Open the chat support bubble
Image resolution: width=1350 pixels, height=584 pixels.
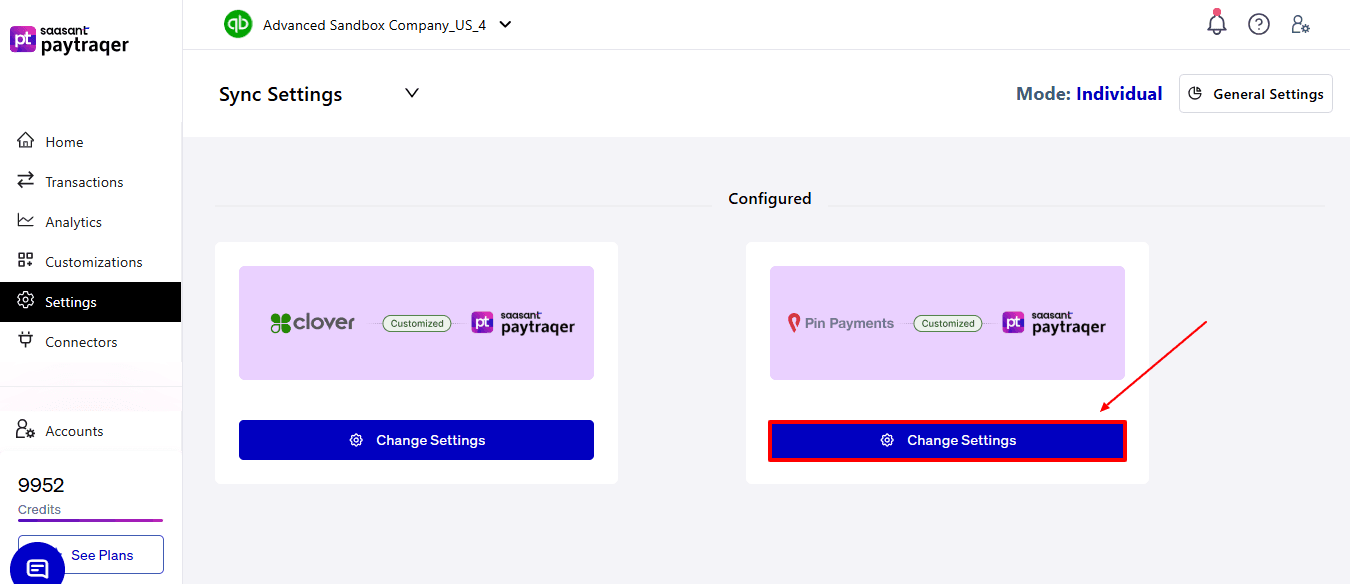[x=37, y=566]
